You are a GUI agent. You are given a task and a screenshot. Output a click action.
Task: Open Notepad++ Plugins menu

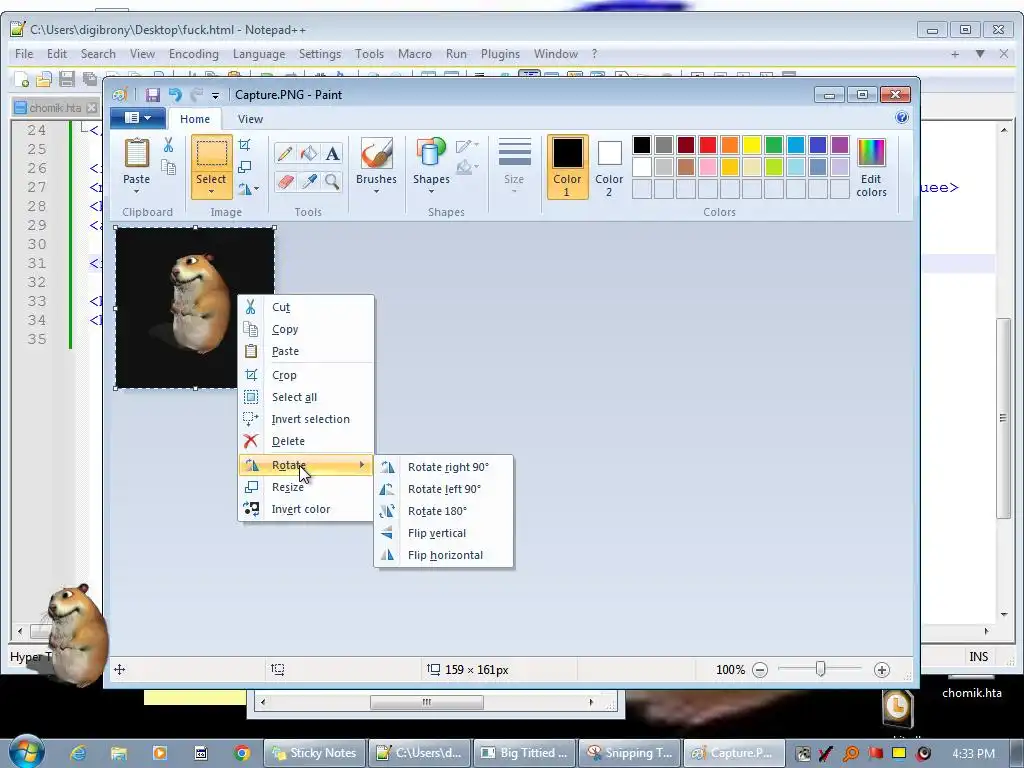[500, 54]
